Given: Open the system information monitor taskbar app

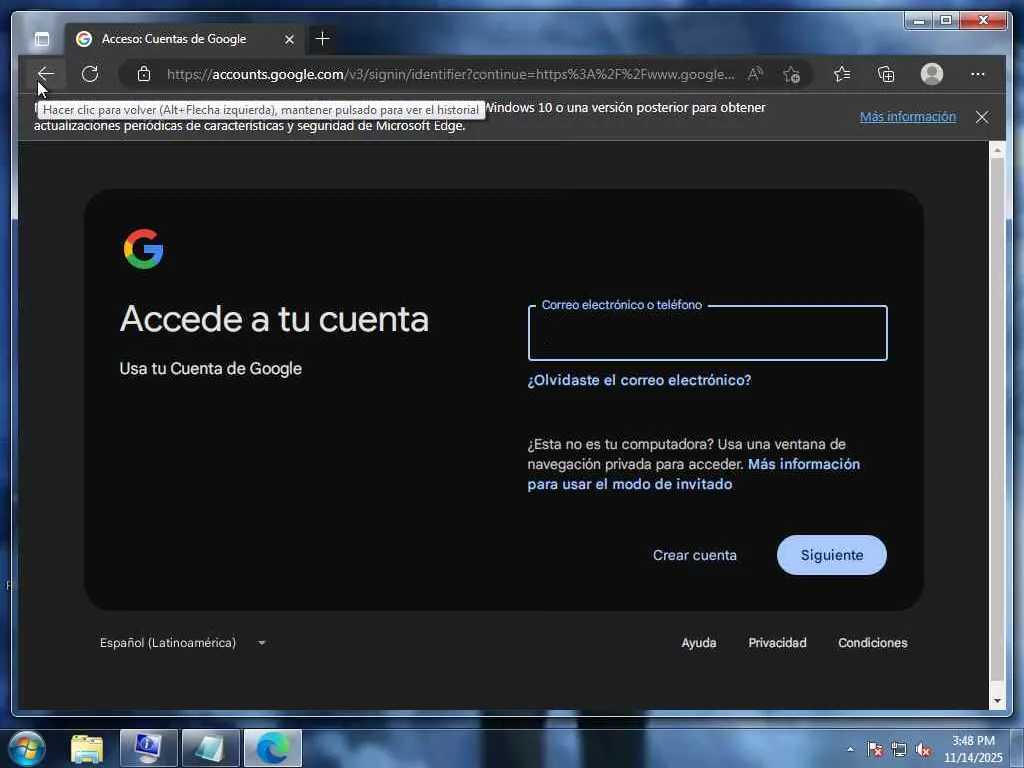Looking at the screenshot, I should (x=148, y=748).
